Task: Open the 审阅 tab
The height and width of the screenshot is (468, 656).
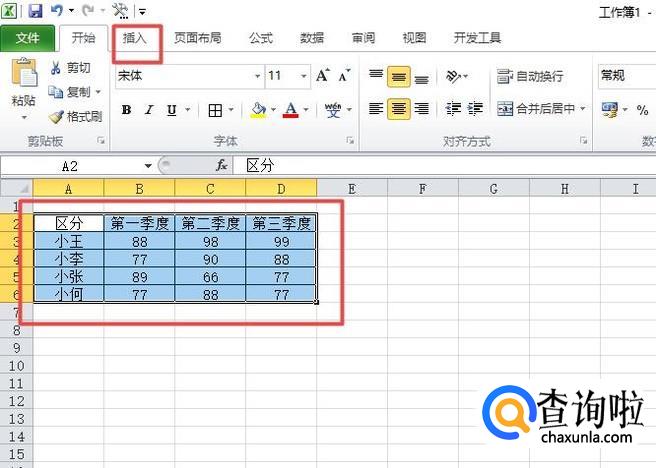Action: tap(363, 38)
